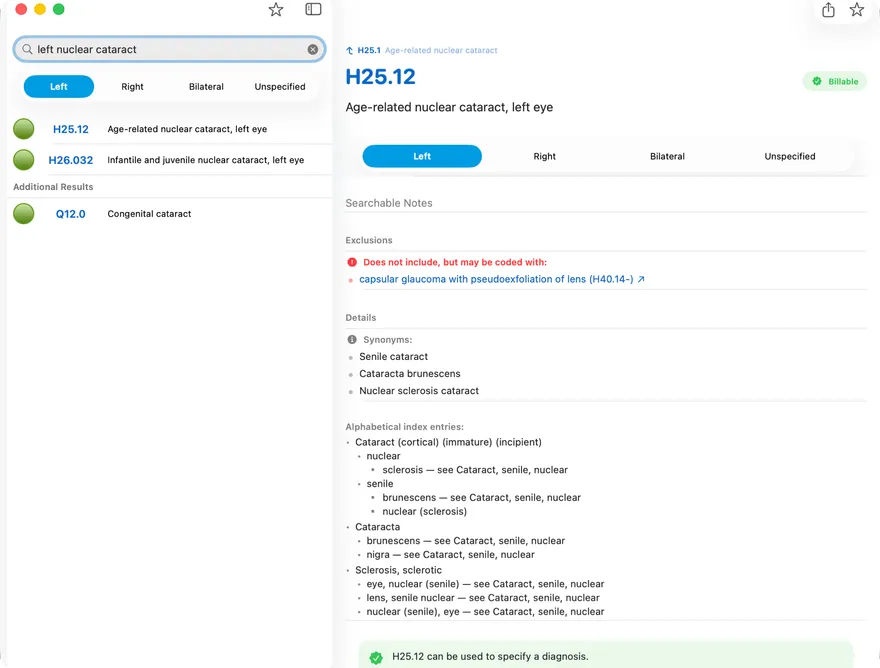This screenshot has width=880, height=668.
Task: Click the large H25.12 code heading
Action: coord(381,77)
